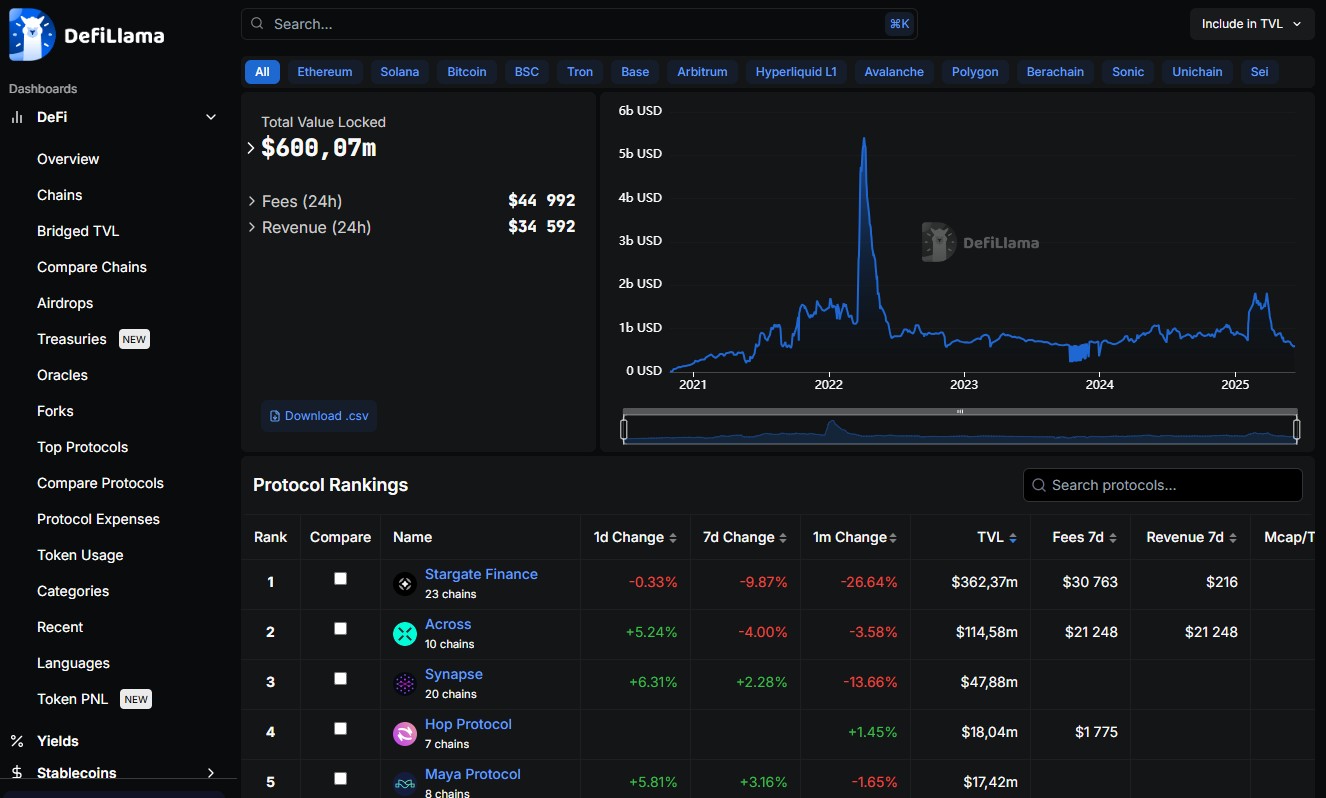The height and width of the screenshot is (798, 1326).
Task: Select the Polygon chain tab
Action: [x=975, y=72]
